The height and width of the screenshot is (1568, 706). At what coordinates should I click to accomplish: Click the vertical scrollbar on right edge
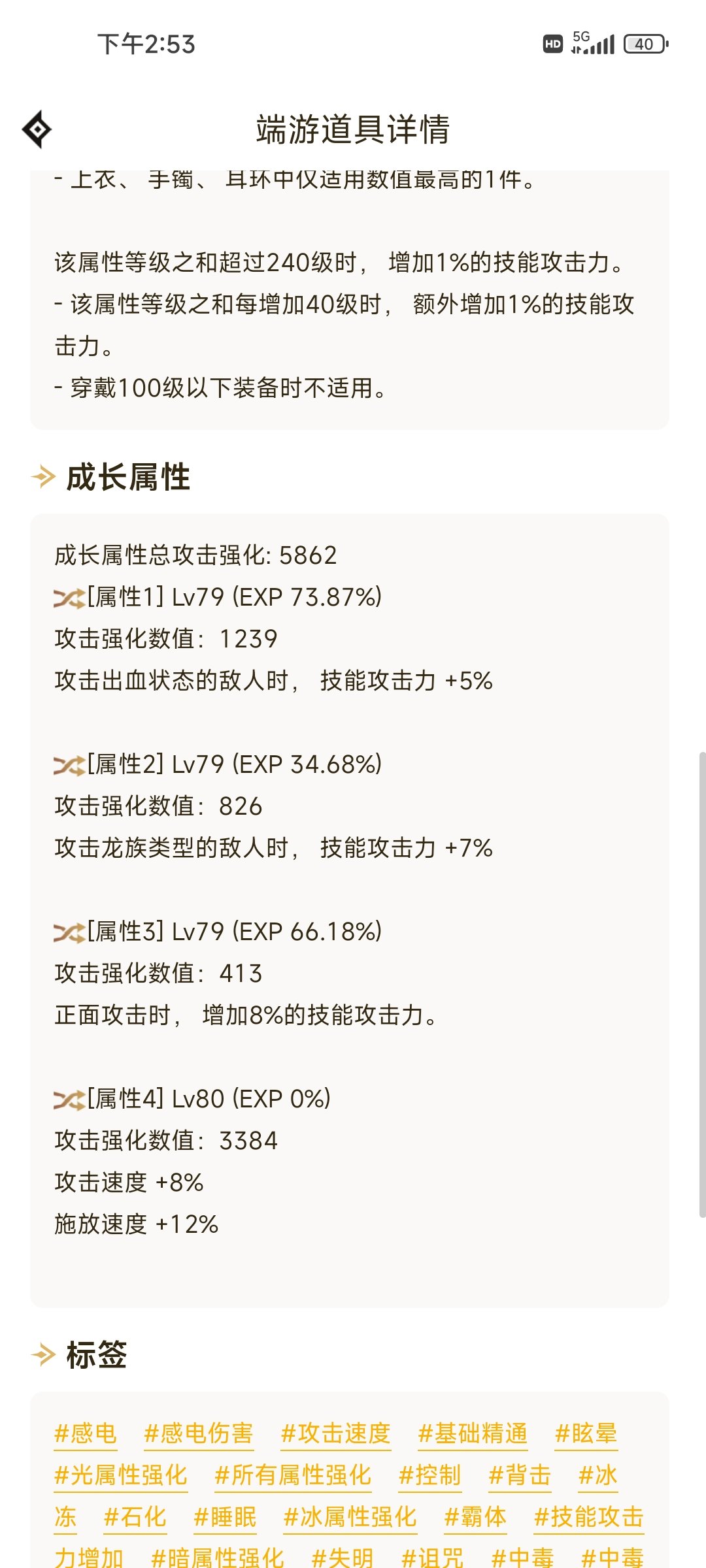[702, 985]
